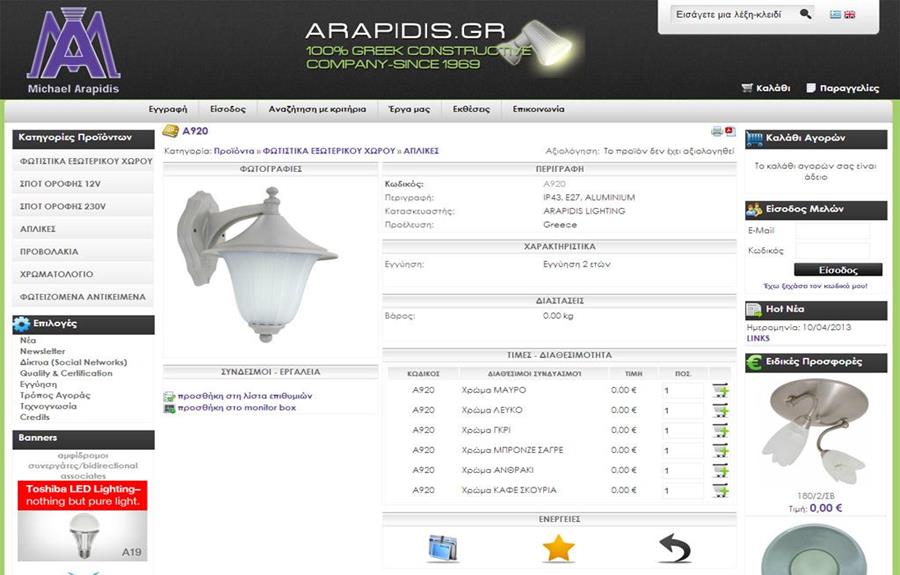The width and height of the screenshot is (900, 575).
Task: Click breadcrumb link Προϊόντα
Action: 234,151
